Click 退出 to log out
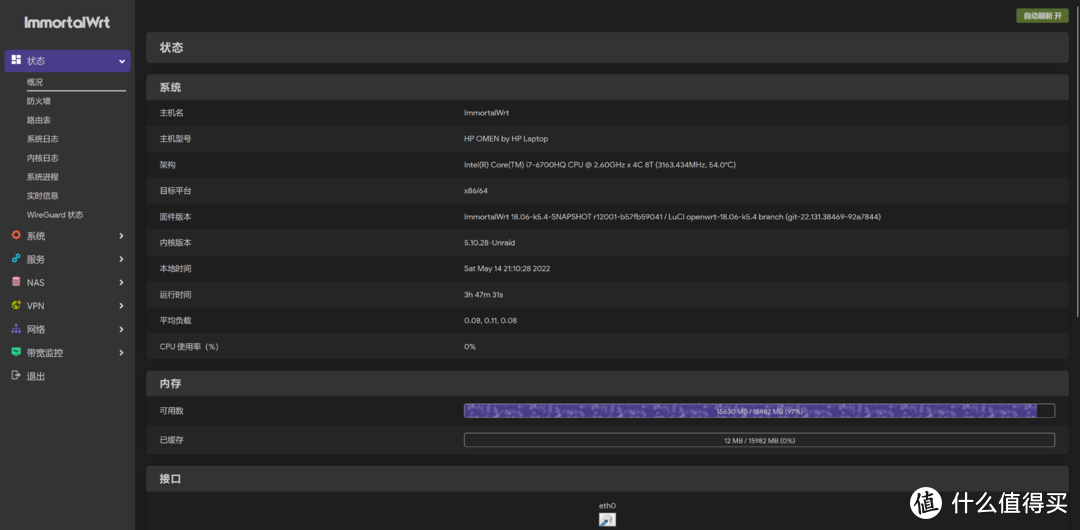This screenshot has width=1080, height=530. [x=36, y=376]
